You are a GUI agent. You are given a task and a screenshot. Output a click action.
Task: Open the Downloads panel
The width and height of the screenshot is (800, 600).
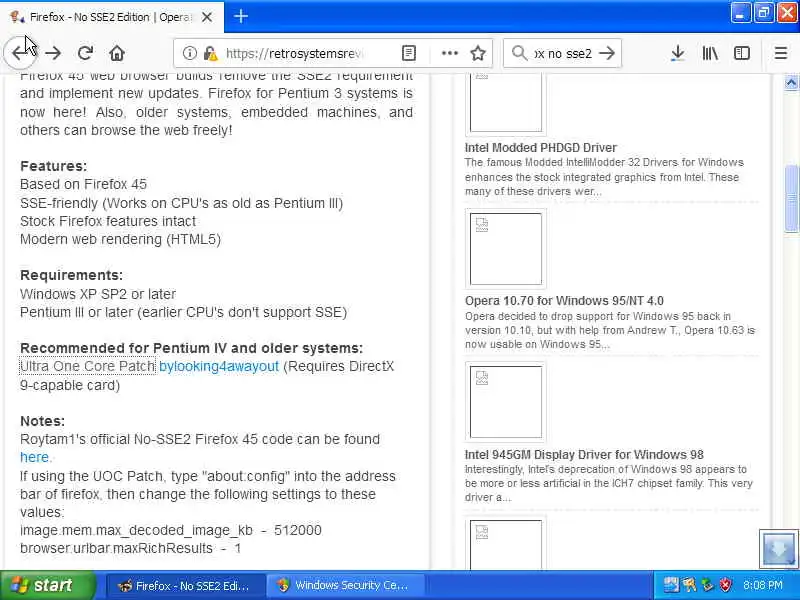click(678, 53)
